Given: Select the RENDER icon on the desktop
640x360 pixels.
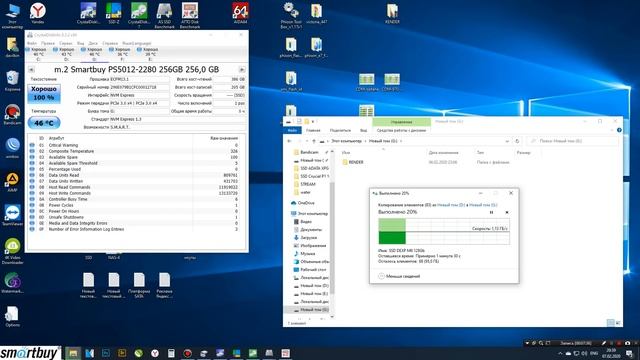Looking at the screenshot, I should (392, 13).
